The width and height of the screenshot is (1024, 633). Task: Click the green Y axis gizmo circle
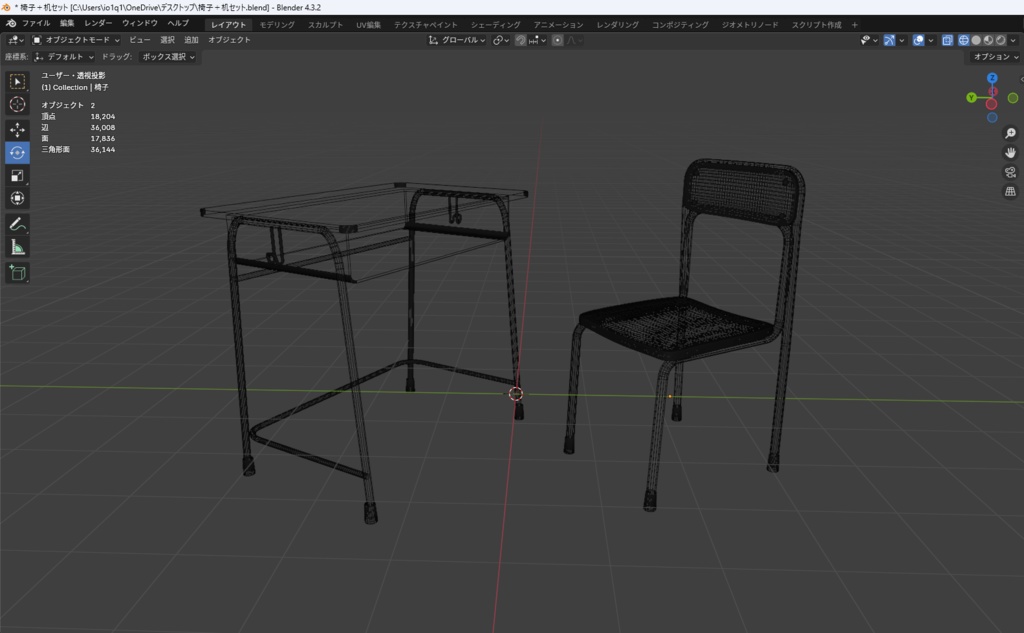tap(971, 98)
